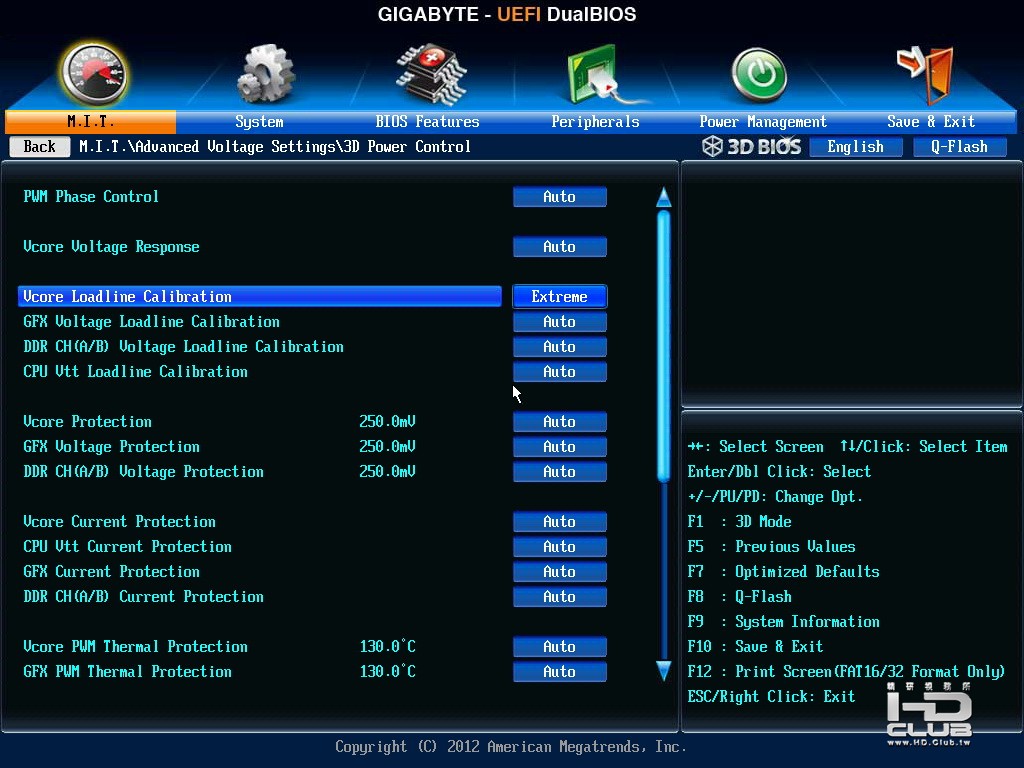
Task: Open PWM Phase Control Auto dropdown
Action: [x=560, y=197]
